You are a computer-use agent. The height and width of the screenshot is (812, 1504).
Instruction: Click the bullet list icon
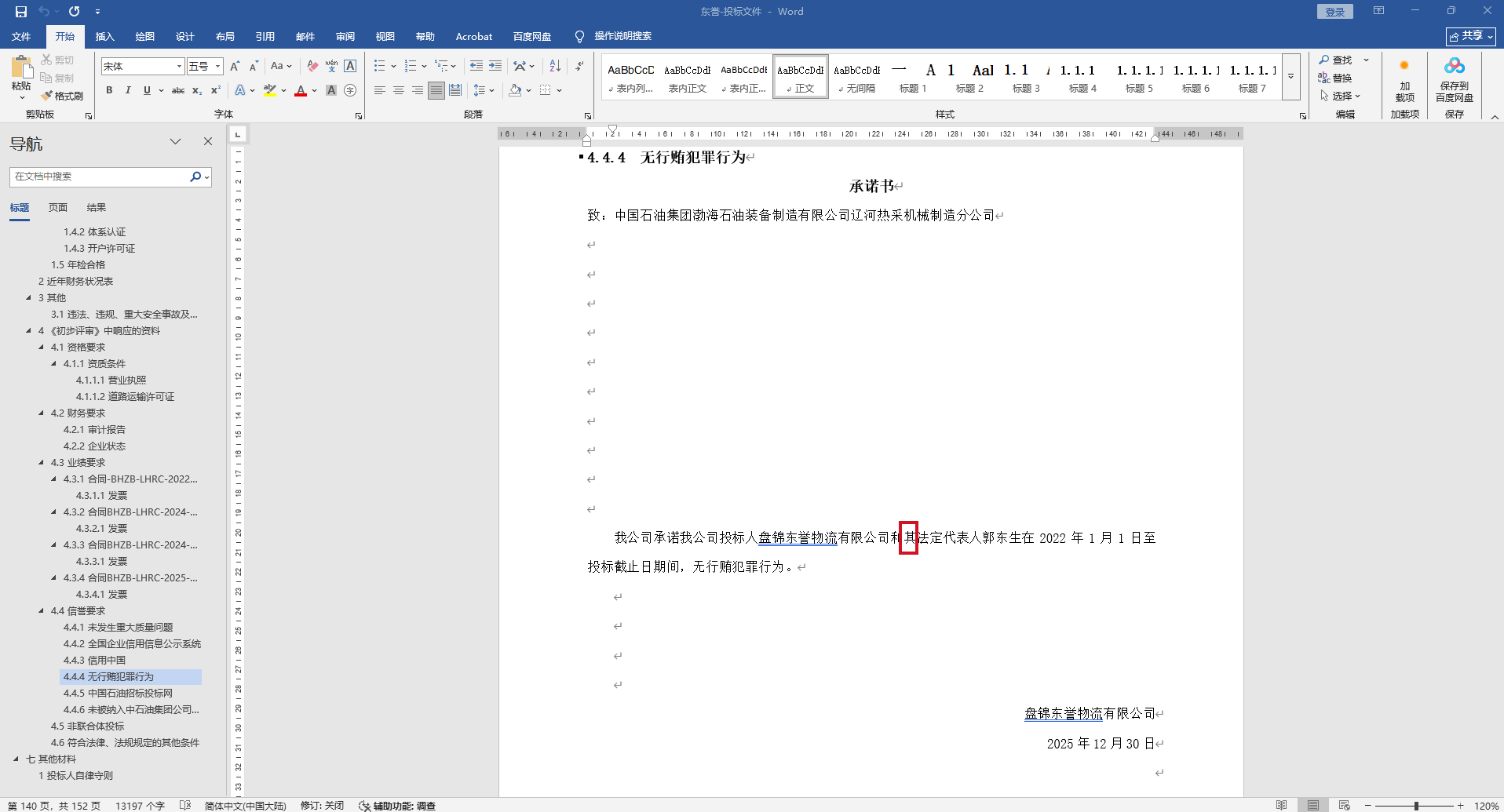[x=380, y=66]
